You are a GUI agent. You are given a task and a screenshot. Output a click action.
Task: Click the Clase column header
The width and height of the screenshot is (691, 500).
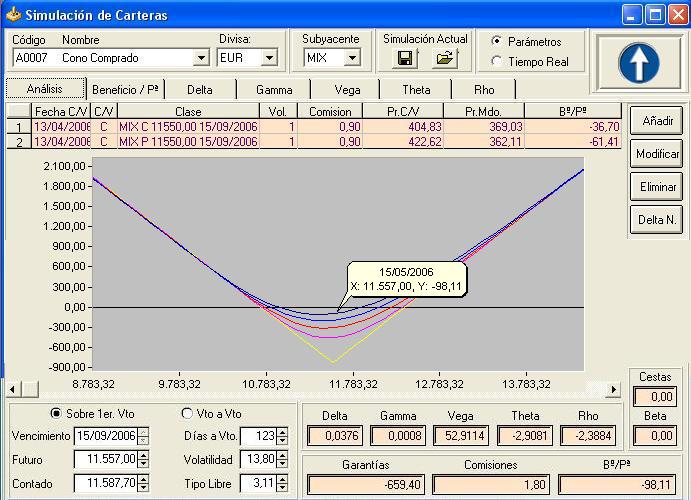[x=189, y=111]
